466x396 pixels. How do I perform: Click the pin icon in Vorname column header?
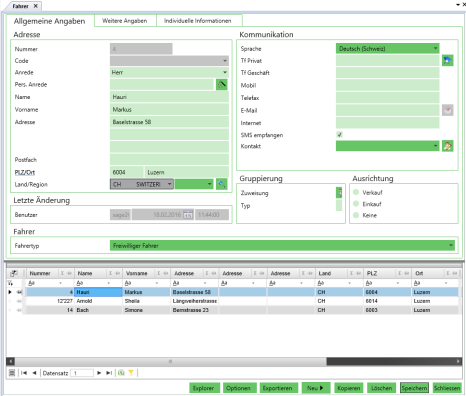(x=166, y=273)
